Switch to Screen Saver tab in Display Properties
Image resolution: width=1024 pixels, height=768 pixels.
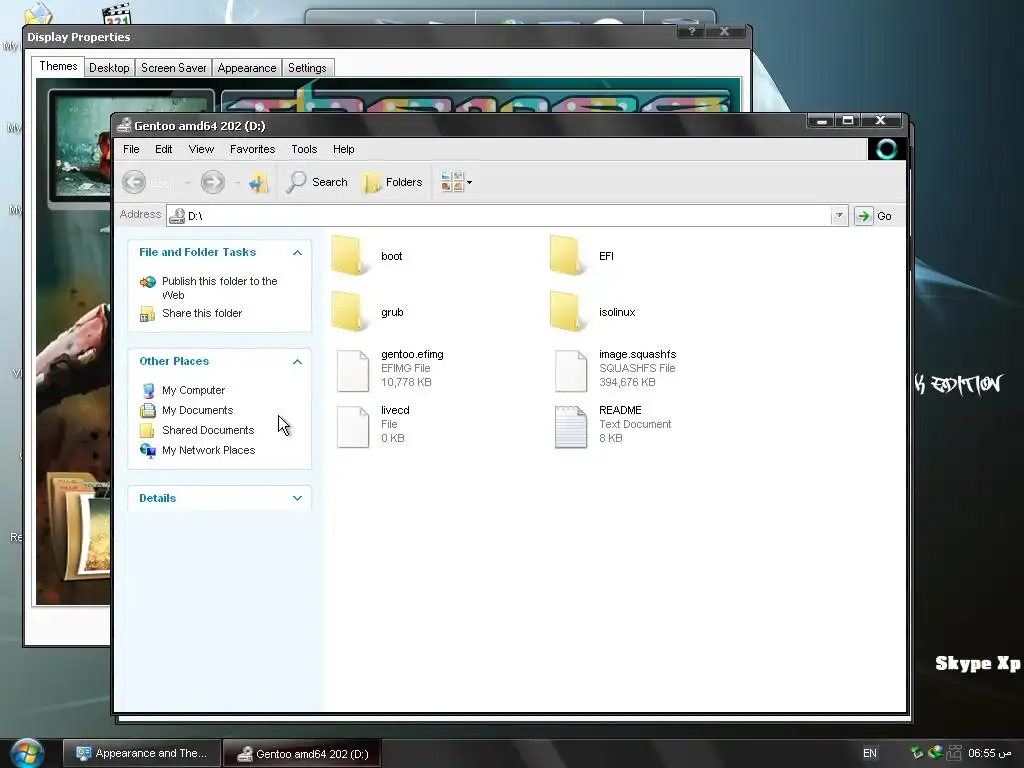(174, 68)
